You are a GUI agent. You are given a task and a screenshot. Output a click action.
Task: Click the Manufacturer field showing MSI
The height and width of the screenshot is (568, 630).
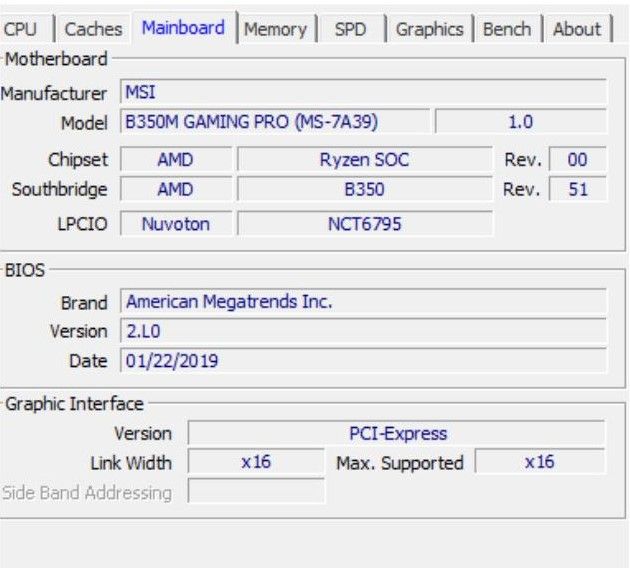362,93
